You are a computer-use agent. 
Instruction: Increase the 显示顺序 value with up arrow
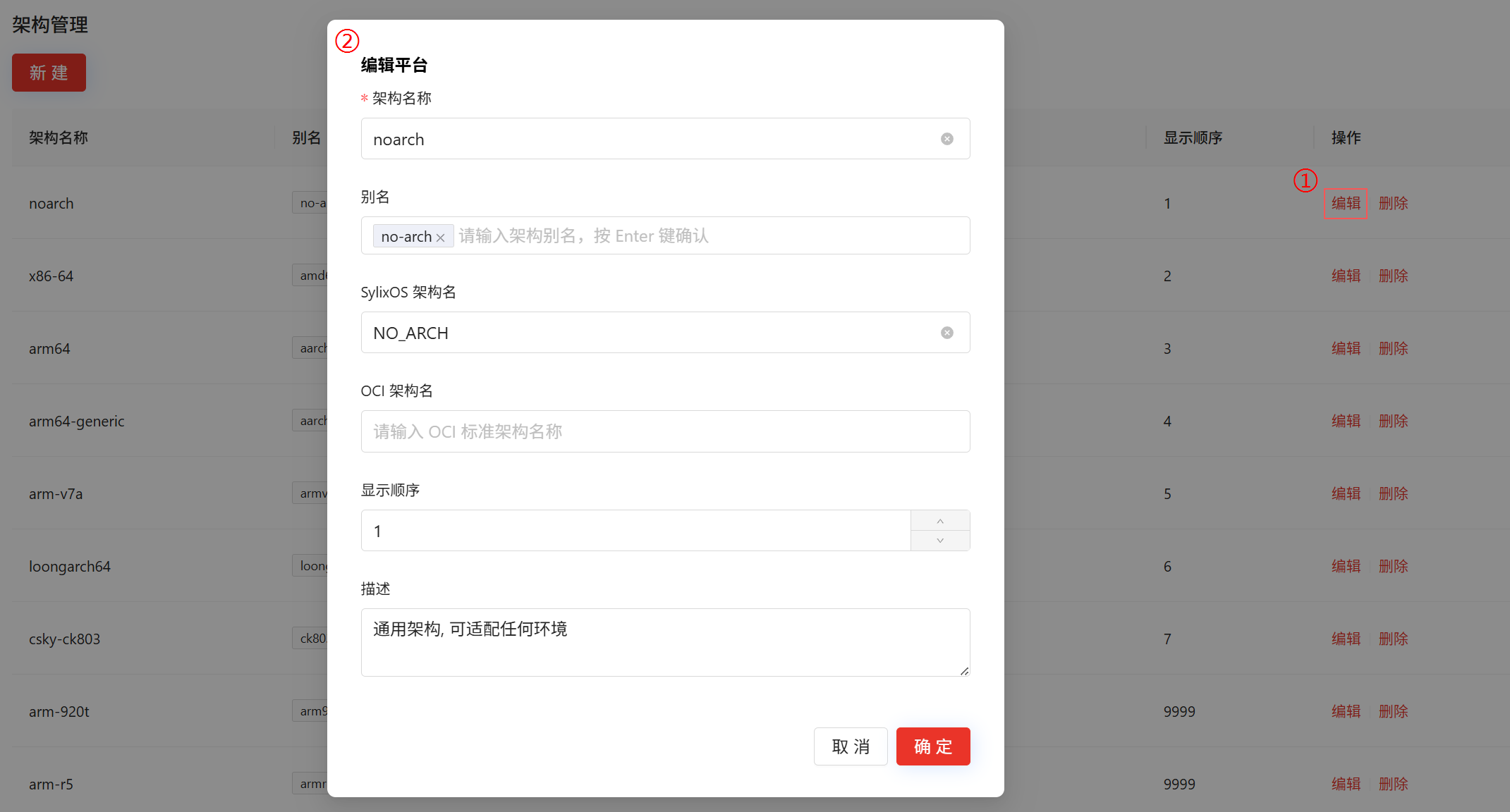click(x=939, y=521)
